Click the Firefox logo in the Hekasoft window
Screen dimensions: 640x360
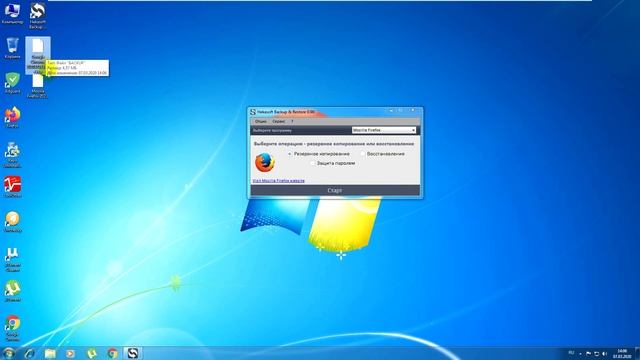tap(265, 162)
